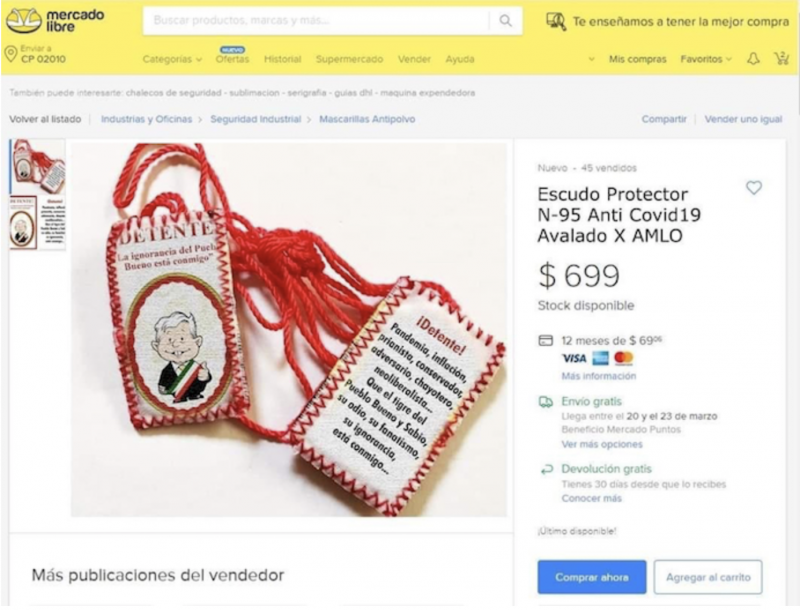Expand the account chevron before Mis compras

click(x=591, y=59)
